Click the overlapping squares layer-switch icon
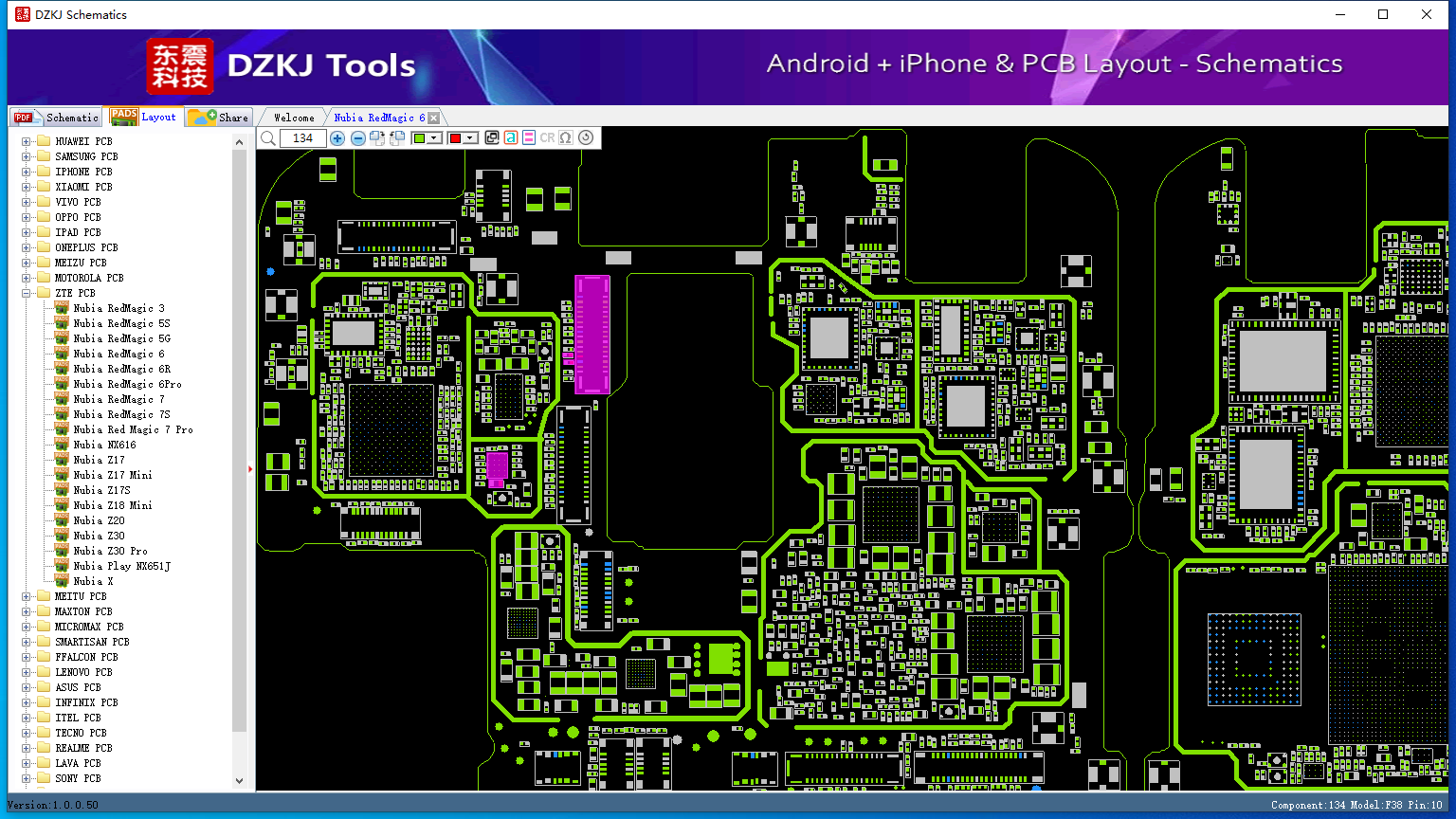The width and height of the screenshot is (1456, 819). tap(492, 138)
